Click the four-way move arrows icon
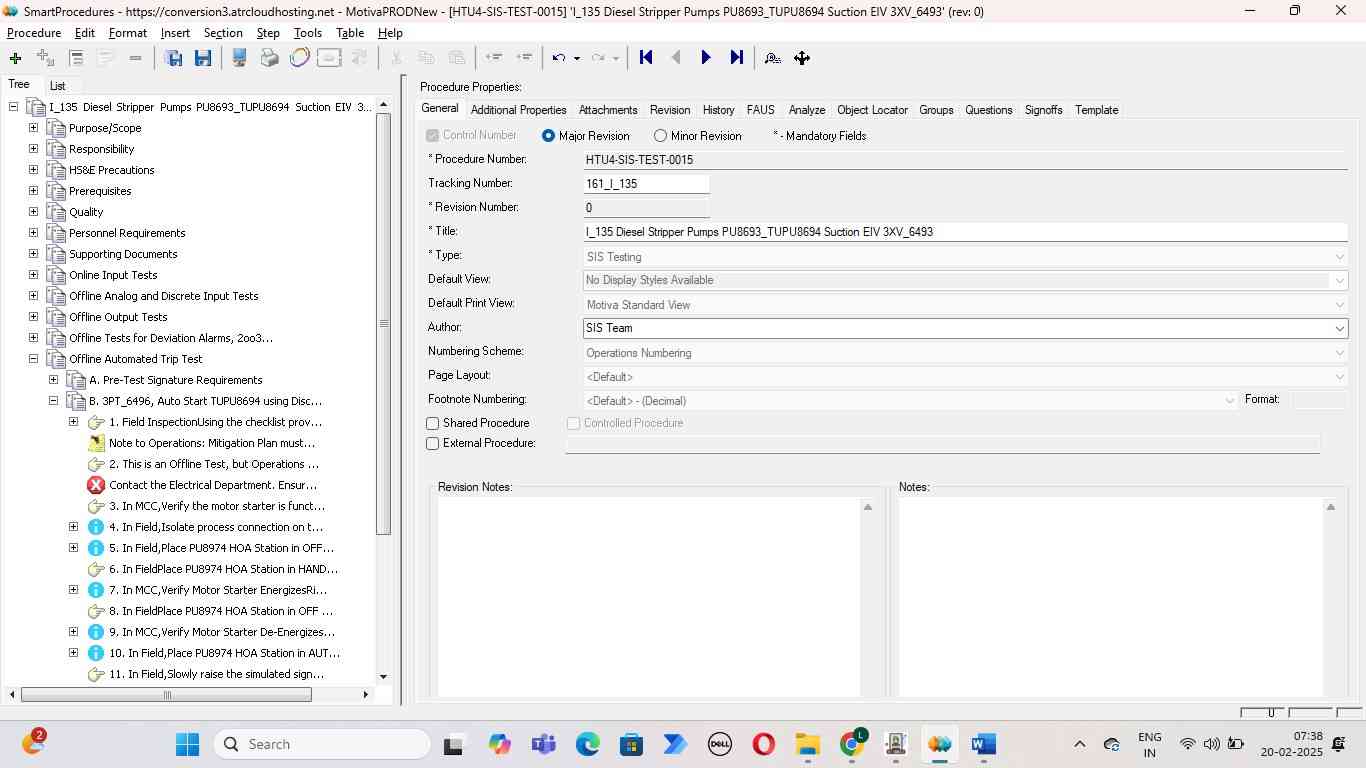Screen dimensions: 1366x768 point(802,58)
